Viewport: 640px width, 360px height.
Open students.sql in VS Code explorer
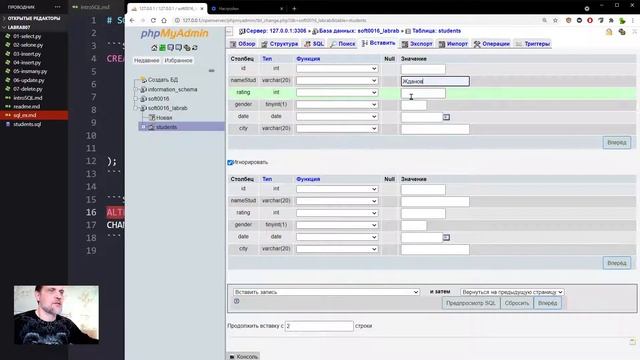tap(27, 124)
